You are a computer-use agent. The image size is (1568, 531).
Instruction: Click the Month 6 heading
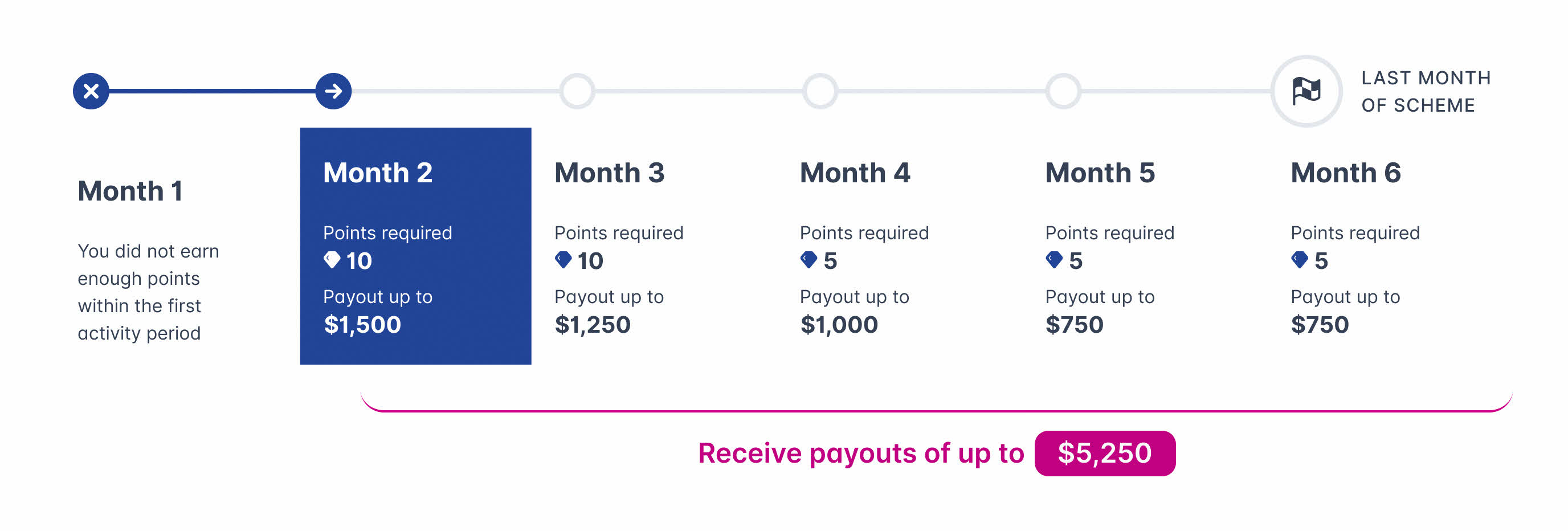click(1345, 173)
